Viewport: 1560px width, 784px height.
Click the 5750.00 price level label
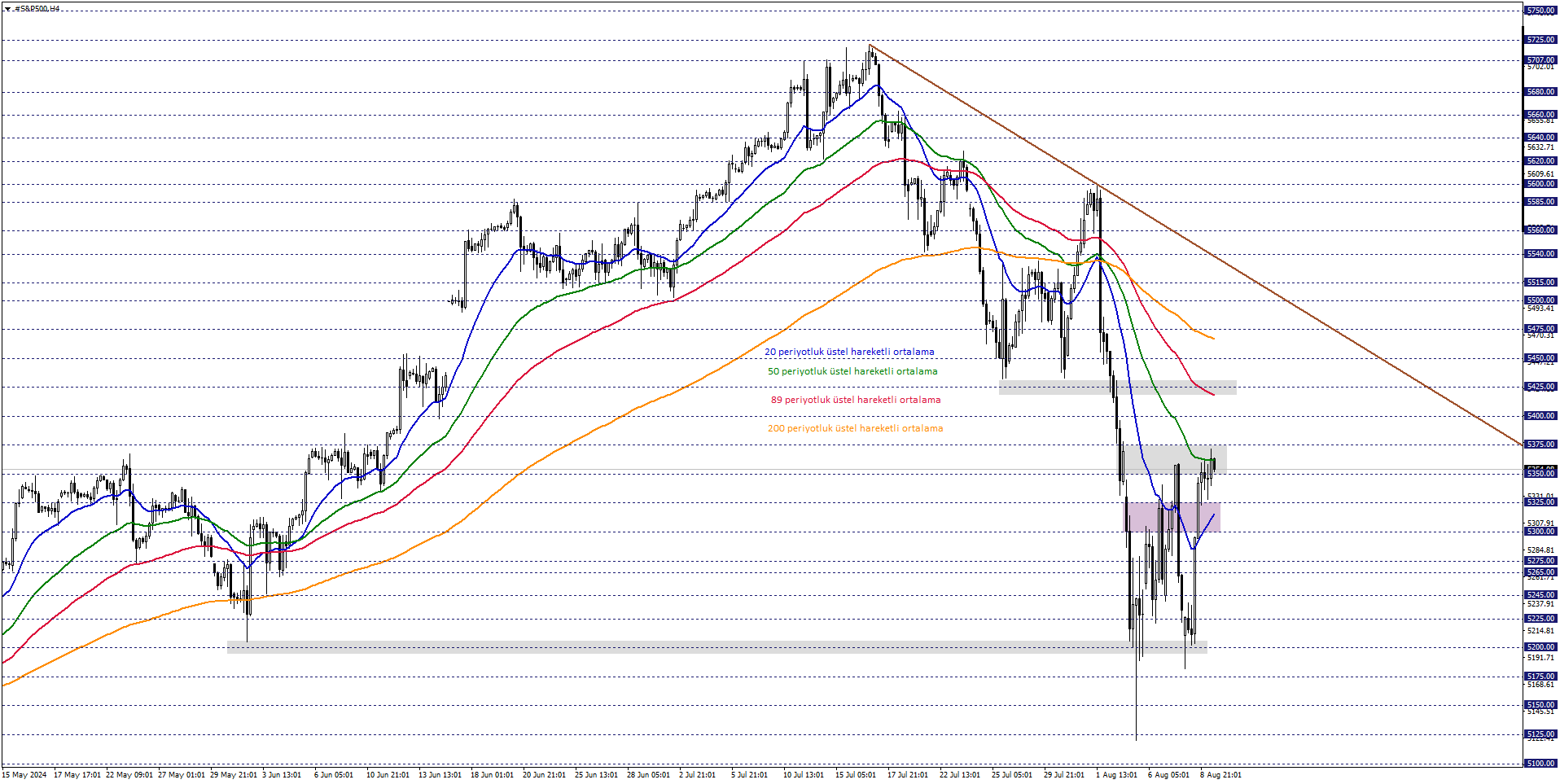click(x=1540, y=11)
